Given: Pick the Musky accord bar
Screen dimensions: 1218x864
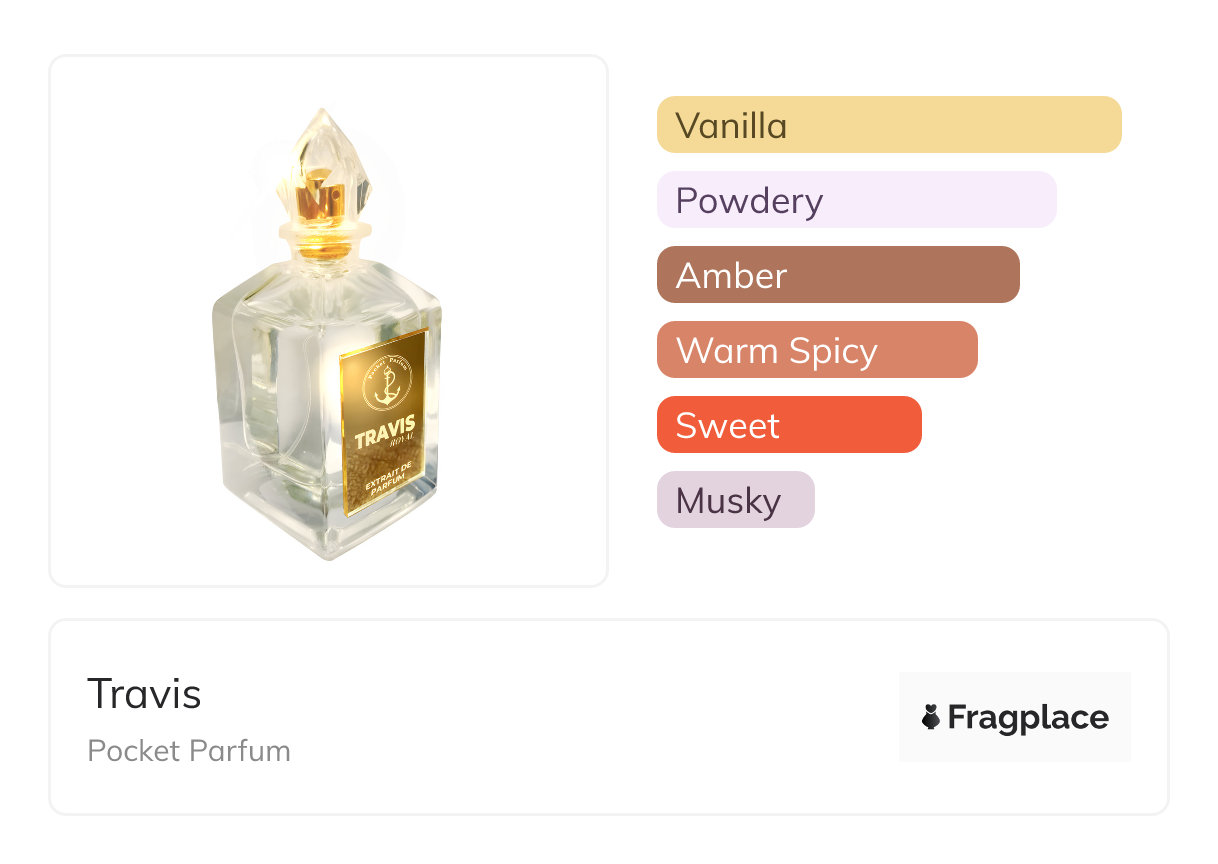Looking at the screenshot, I should click(x=735, y=500).
